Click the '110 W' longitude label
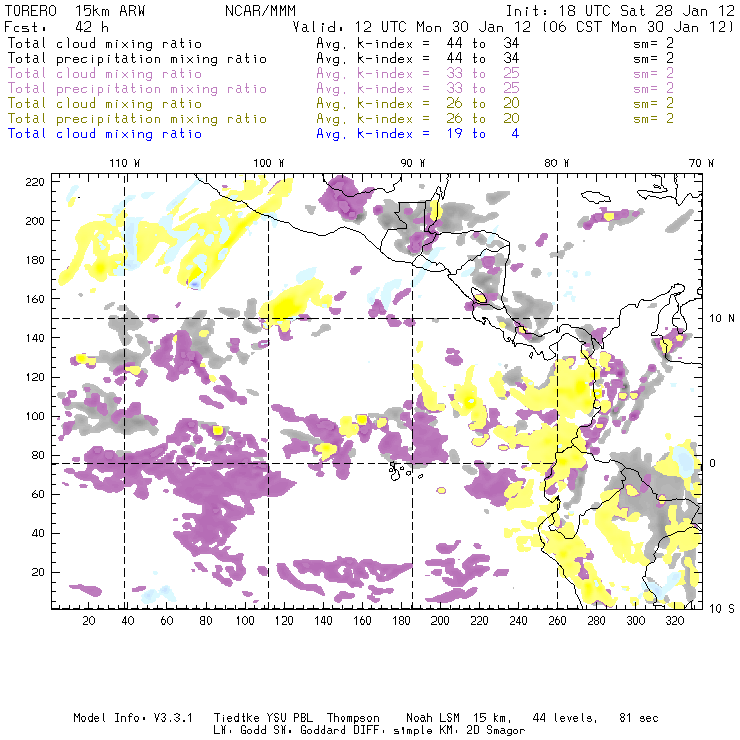 [125, 163]
